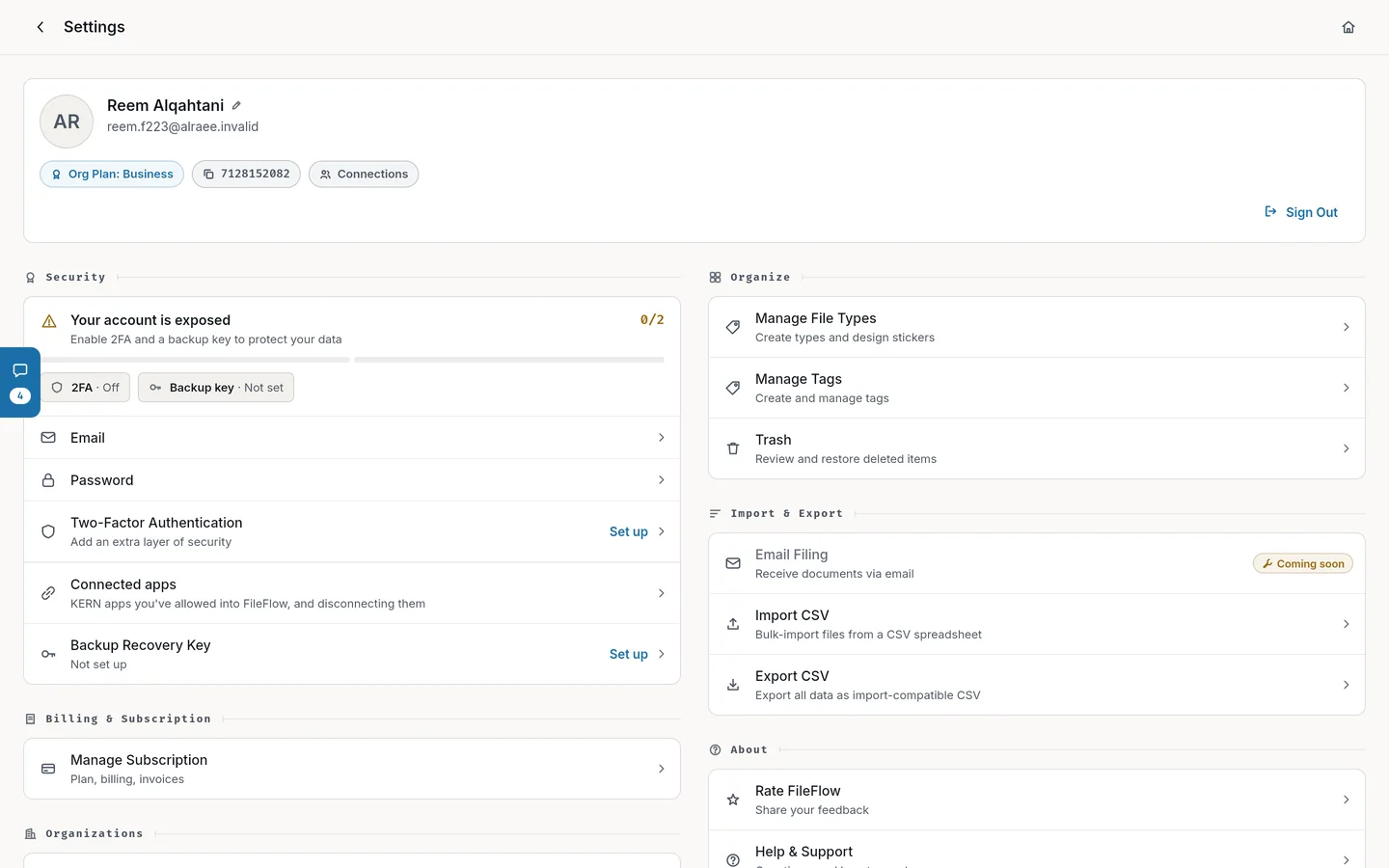Click the About section header icon
This screenshot has height=868, width=1389.
715,750
